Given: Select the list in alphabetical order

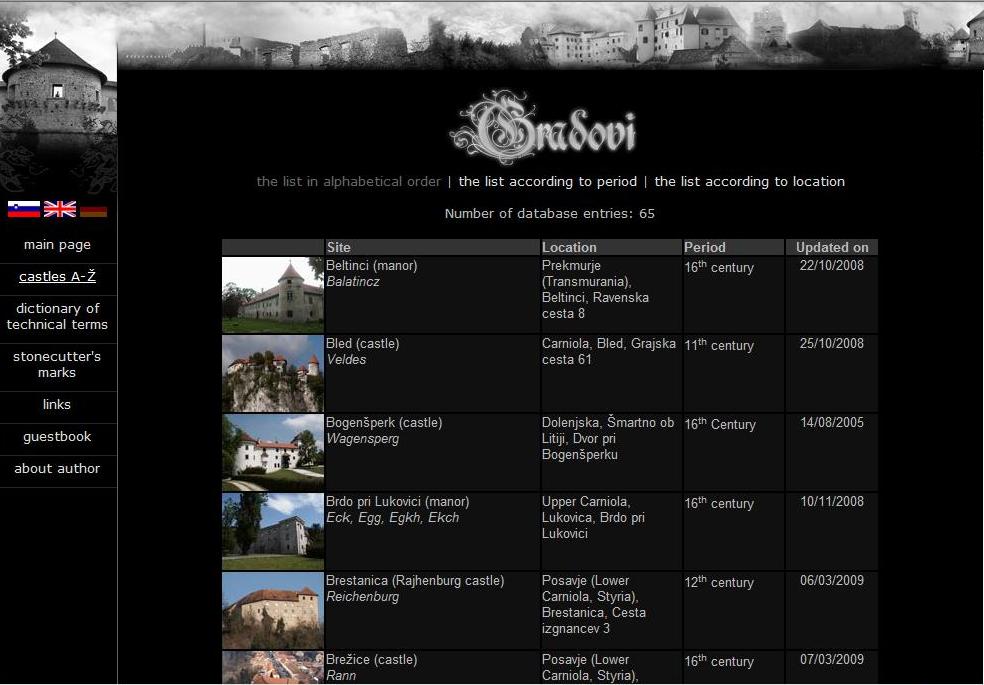Looking at the screenshot, I should (348, 182).
